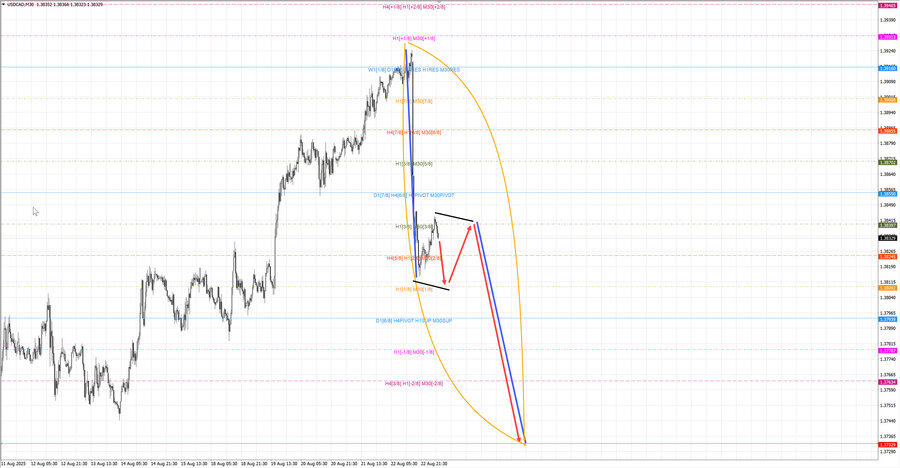
Task: Click the D1[6/8] H4PIVOT H1SUP M30SUP label
Action: [414, 320]
